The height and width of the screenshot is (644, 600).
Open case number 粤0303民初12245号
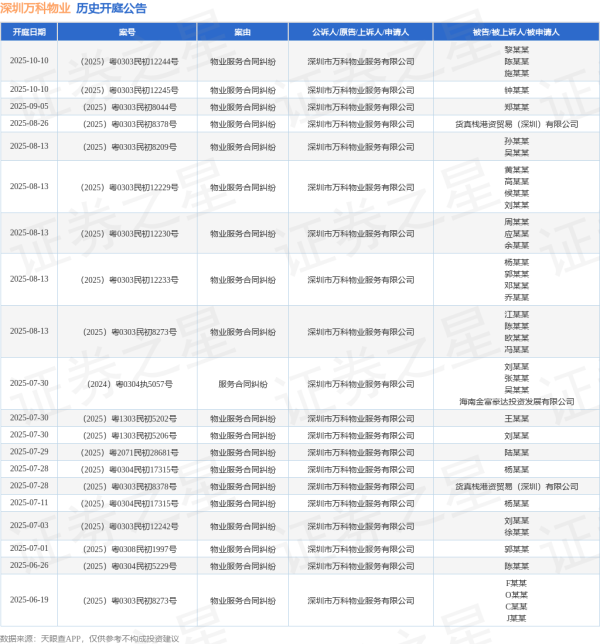[127, 90]
